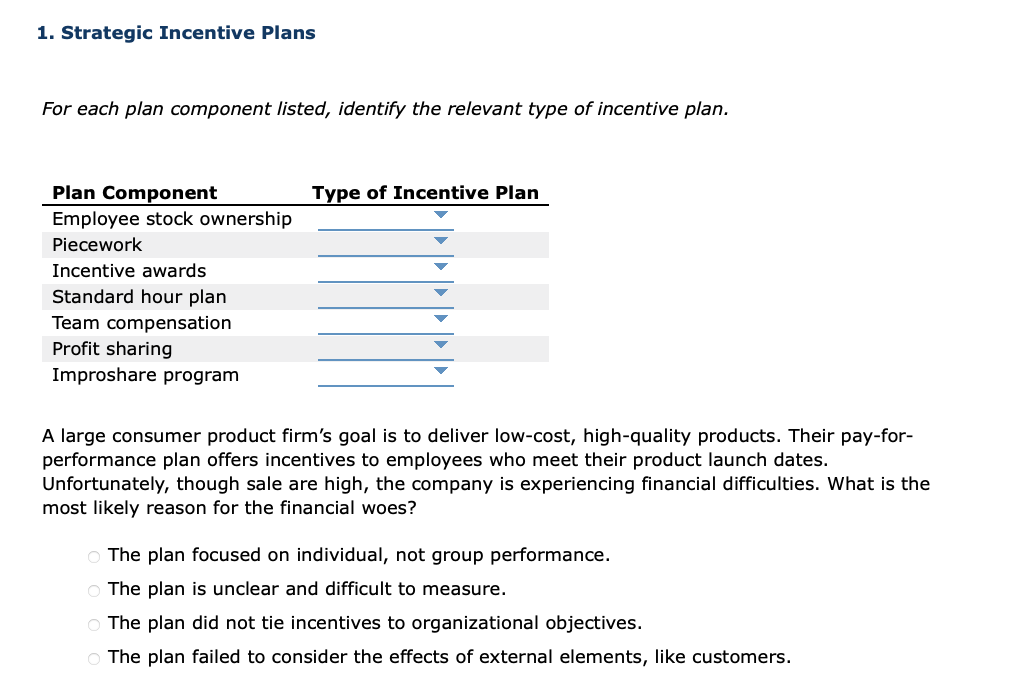Choose the external elements answer option

(x=93, y=658)
